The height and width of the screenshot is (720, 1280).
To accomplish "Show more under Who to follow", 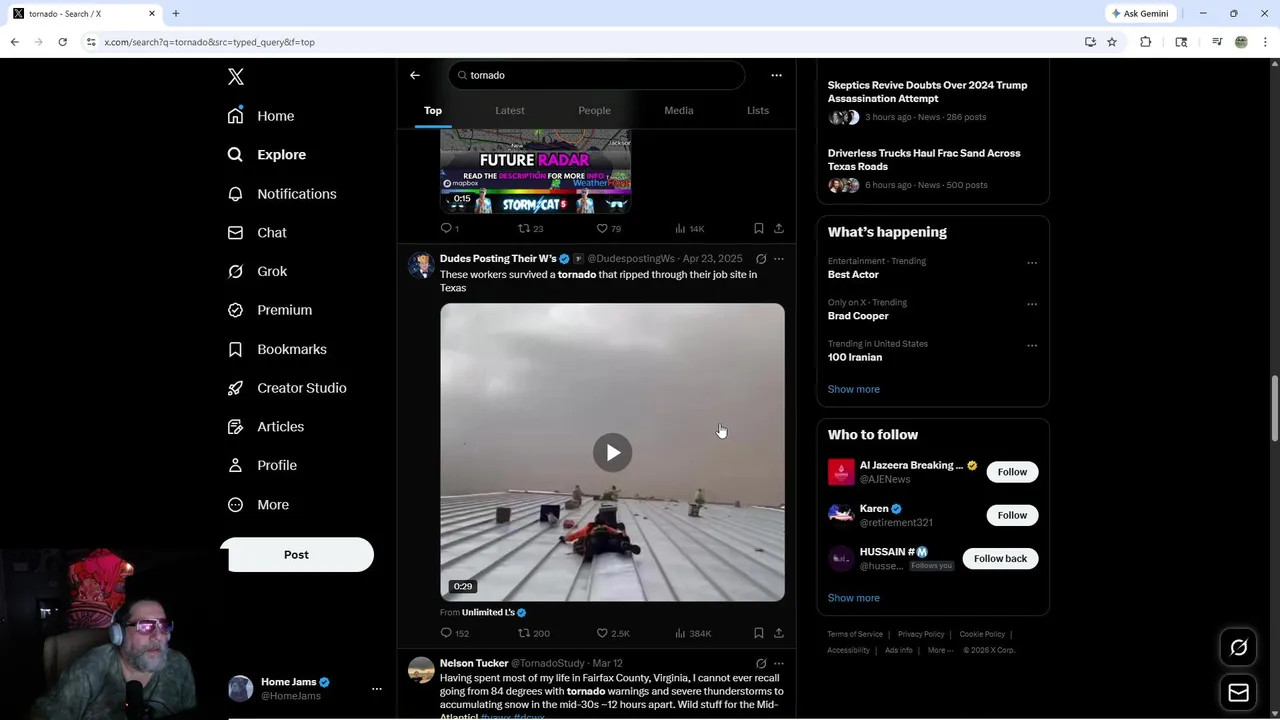I will 854,598.
